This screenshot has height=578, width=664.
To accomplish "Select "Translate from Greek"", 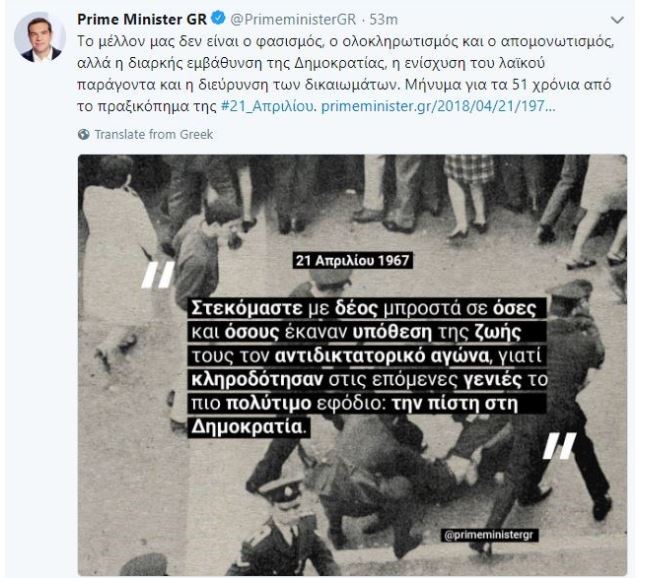I will (154, 134).
